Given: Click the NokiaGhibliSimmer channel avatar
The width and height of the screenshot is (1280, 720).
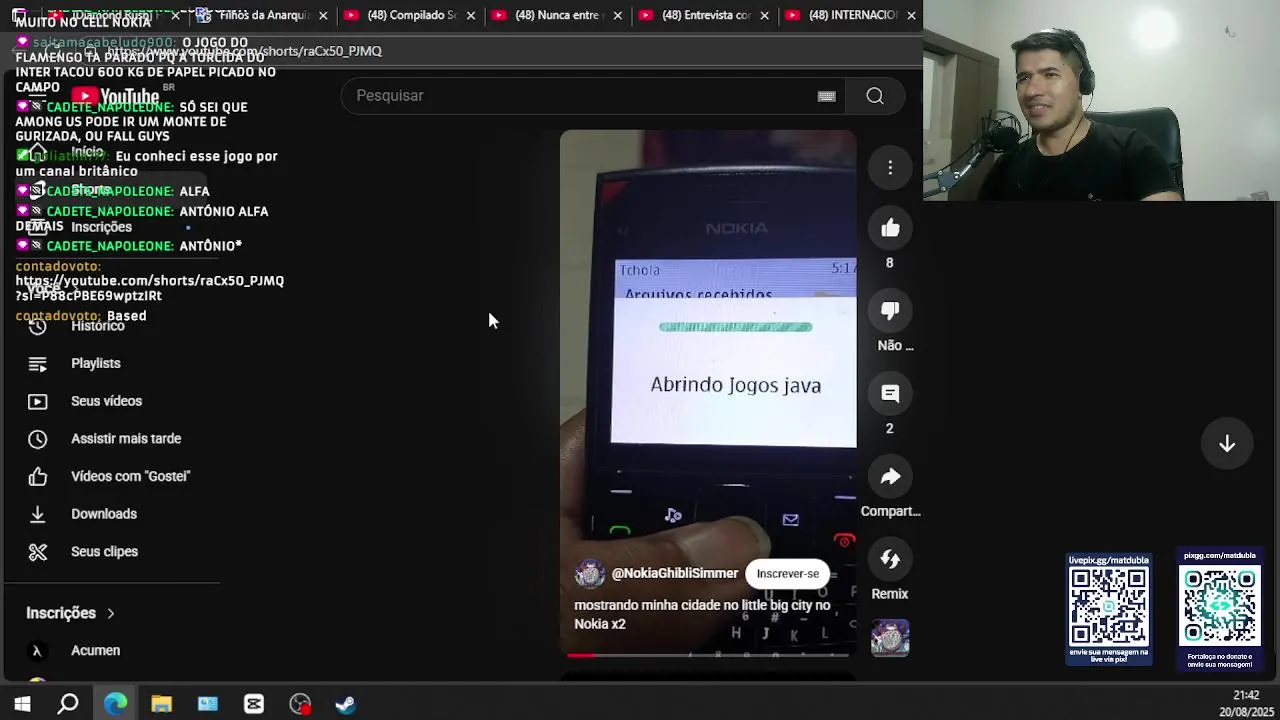Looking at the screenshot, I should (x=590, y=574).
